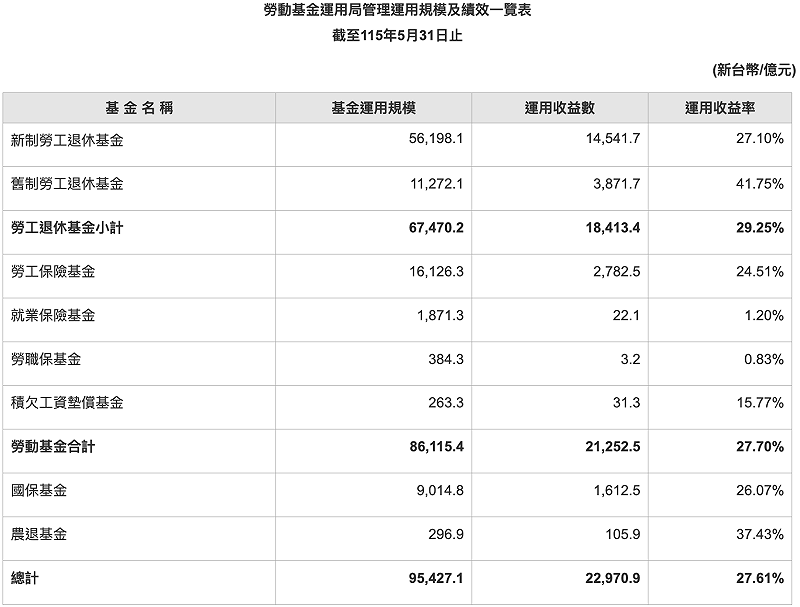Select the 總計 row name

(24, 578)
